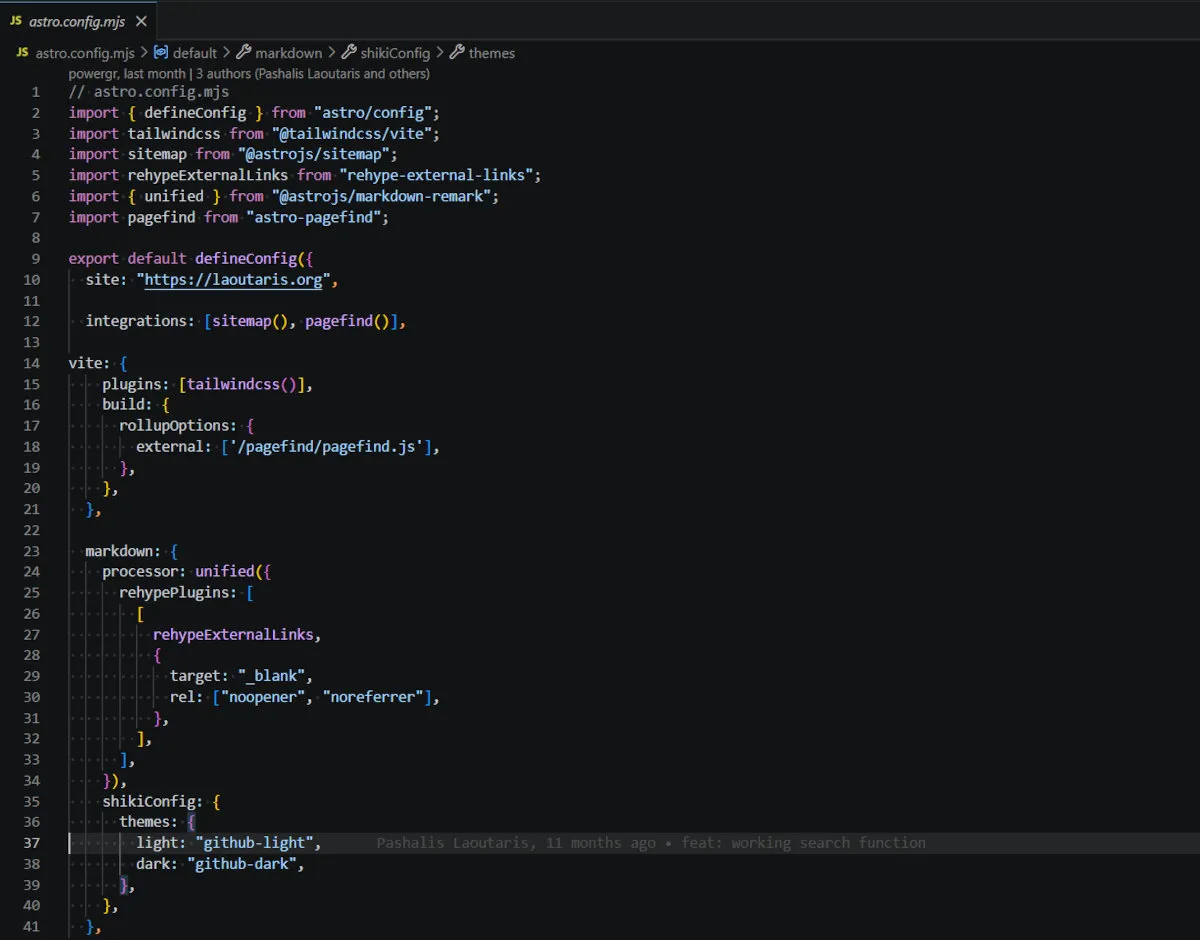Click the wrench icon beside 'markdown' breadcrumb

point(243,53)
